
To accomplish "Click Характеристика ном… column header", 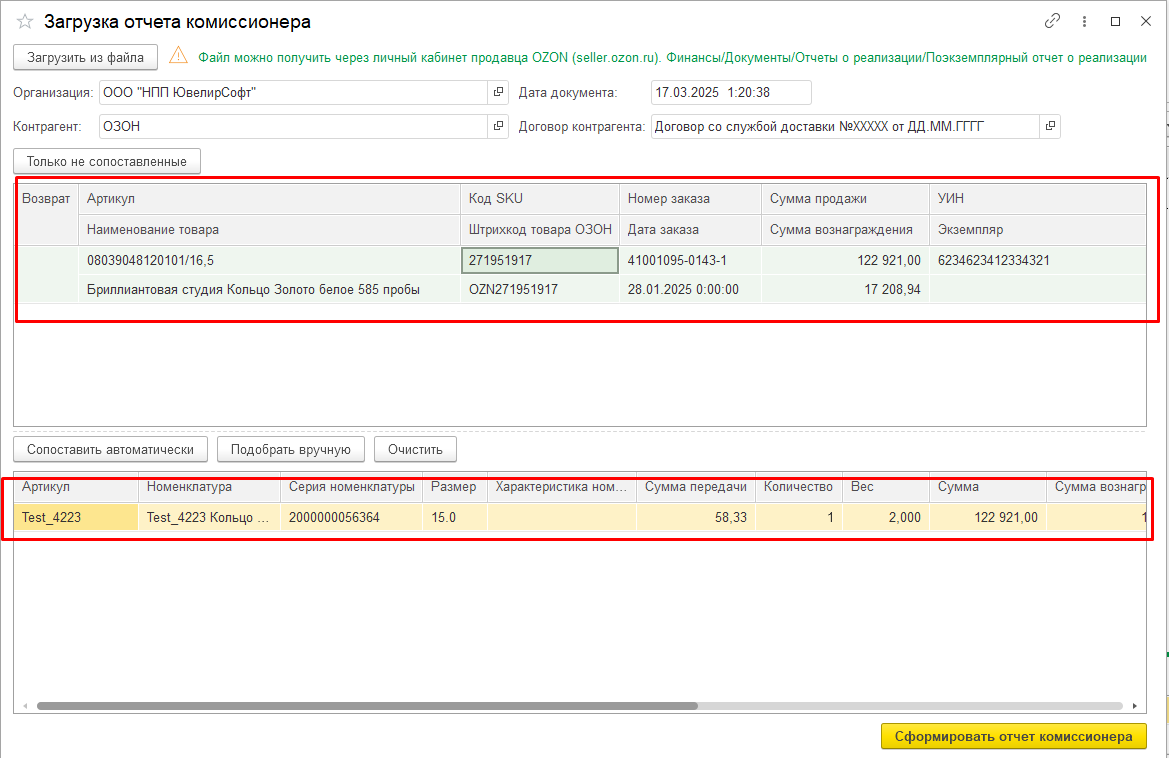I will click(x=561, y=487).
